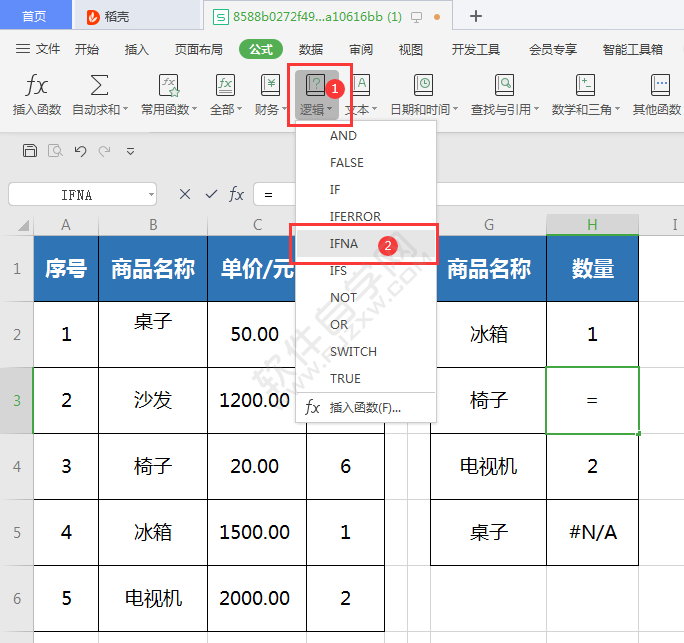Expand the 日期和时间 dropdown arrow
684x643 pixels.
point(455,109)
